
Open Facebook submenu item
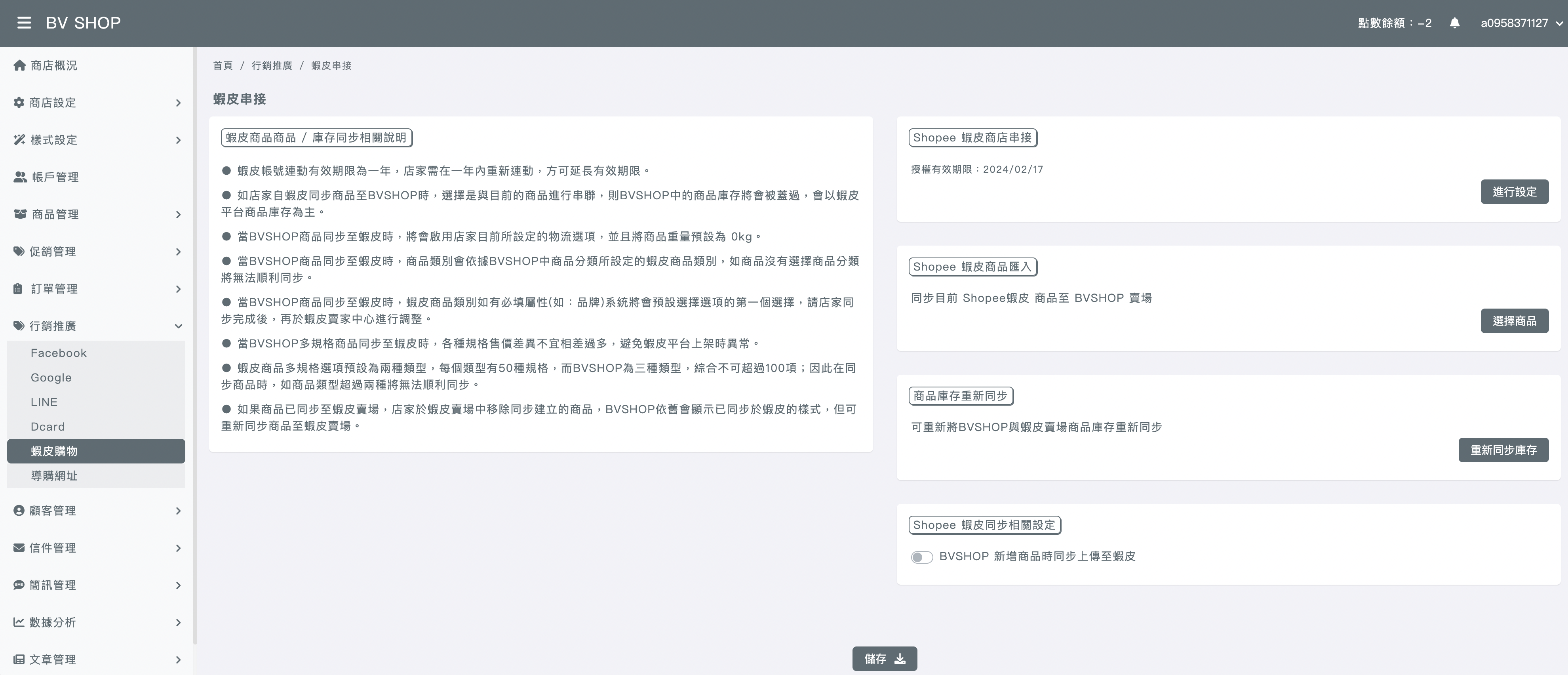coord(96,353)
